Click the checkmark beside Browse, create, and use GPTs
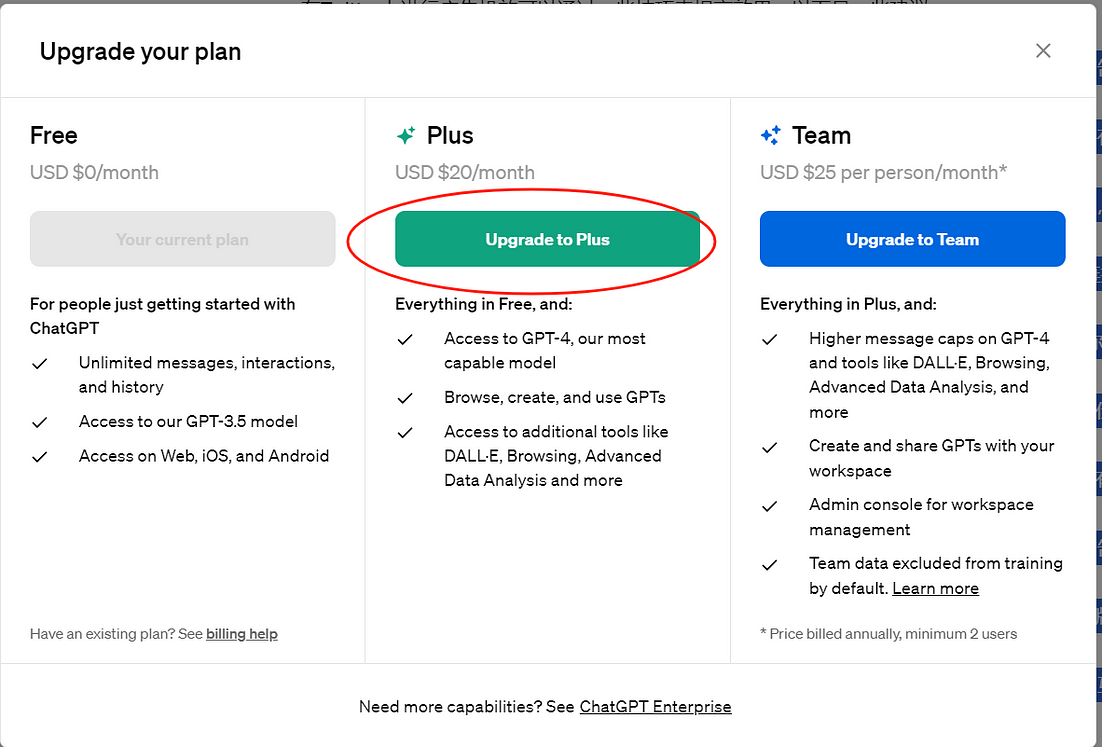The image size is (1102, 747). (405, 398)
